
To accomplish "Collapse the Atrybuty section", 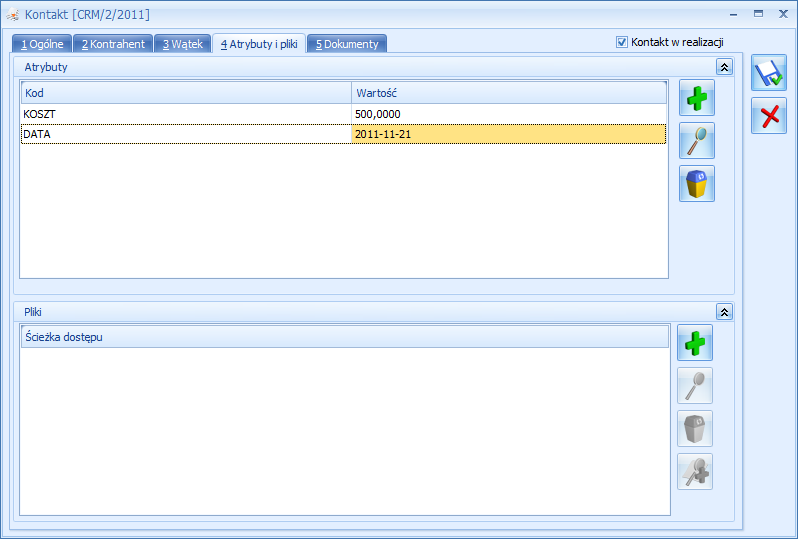I will pos(724,67).
